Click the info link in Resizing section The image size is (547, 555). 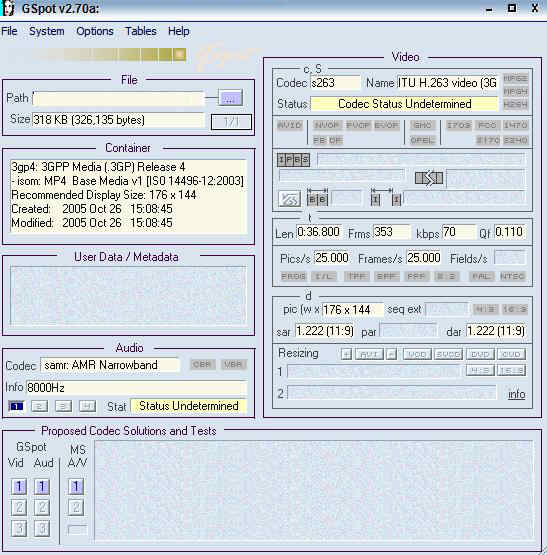(x=517, y=394)
